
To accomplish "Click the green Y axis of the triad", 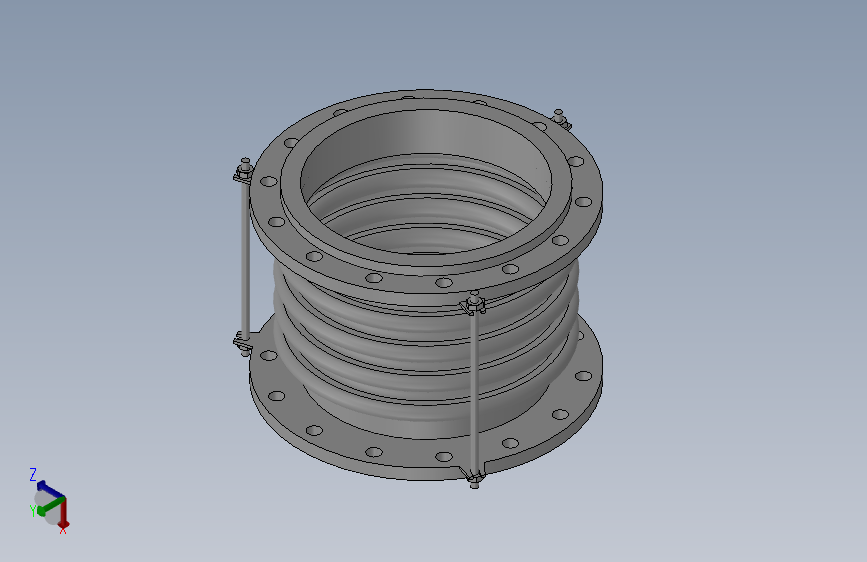I will [x=51, y=505].
